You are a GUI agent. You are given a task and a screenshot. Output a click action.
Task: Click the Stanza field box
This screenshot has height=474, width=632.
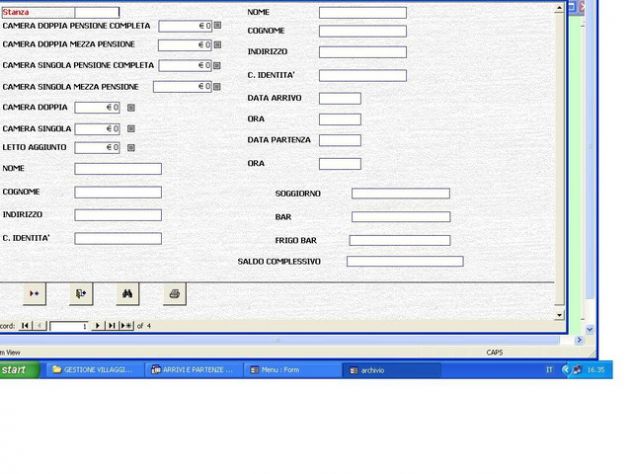coord(97,12)
